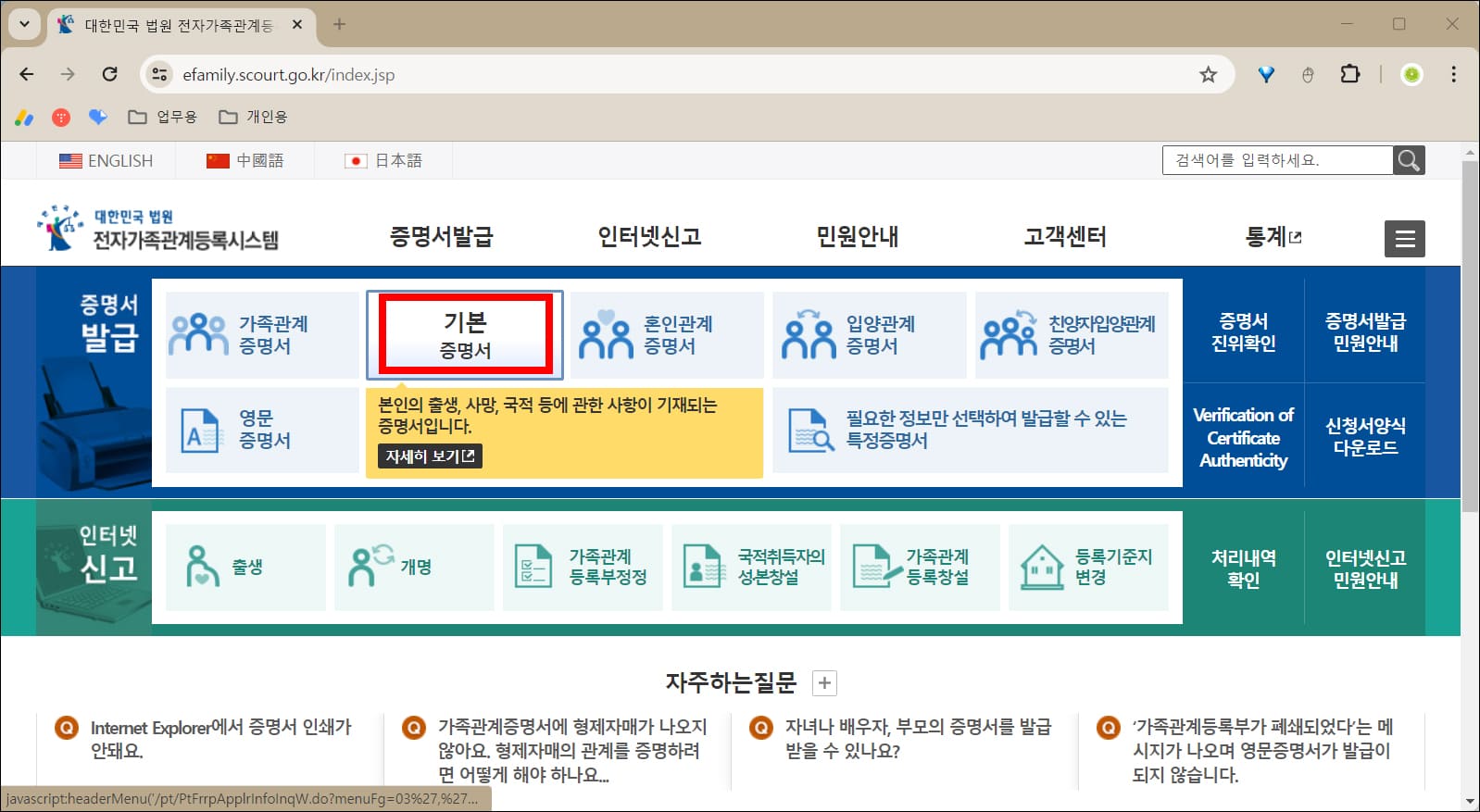Open the Chrome three-dot menu
This screenshot has height=812, width=1480.
(x=1453, y=74)
